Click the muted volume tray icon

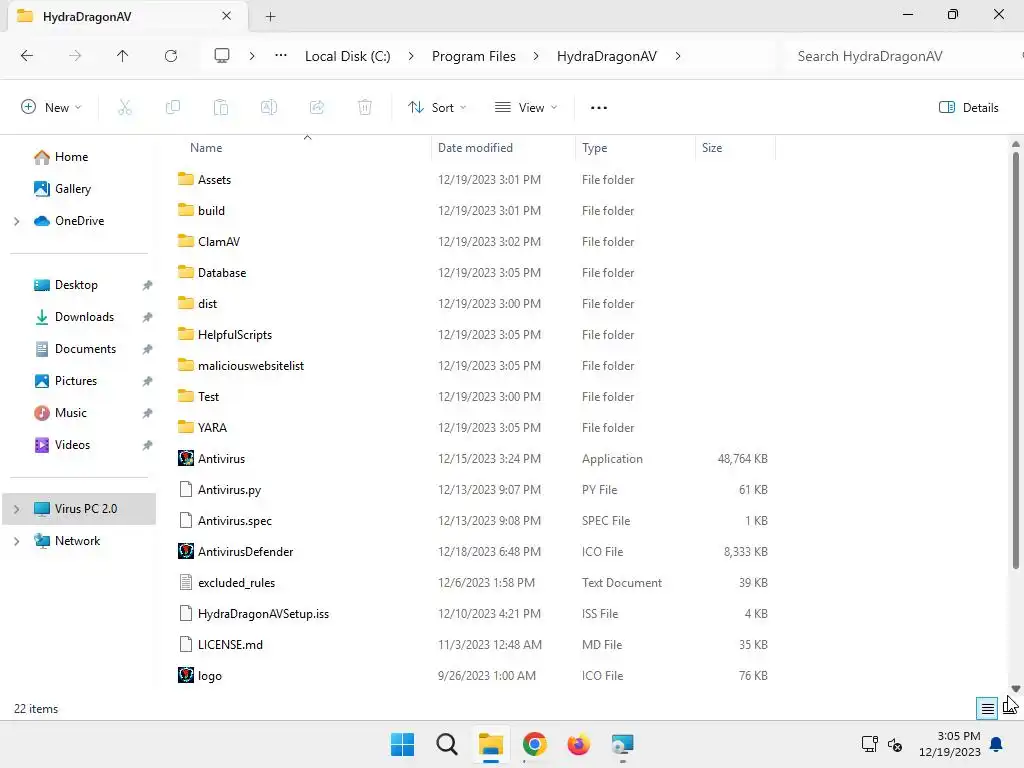[895, 744]
